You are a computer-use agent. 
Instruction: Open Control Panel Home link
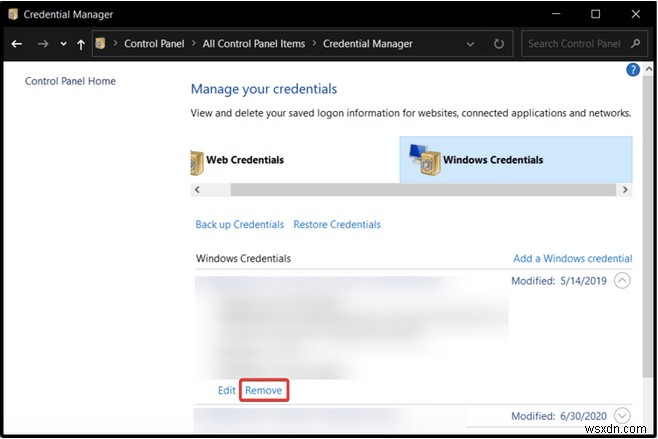pos(70,81)
